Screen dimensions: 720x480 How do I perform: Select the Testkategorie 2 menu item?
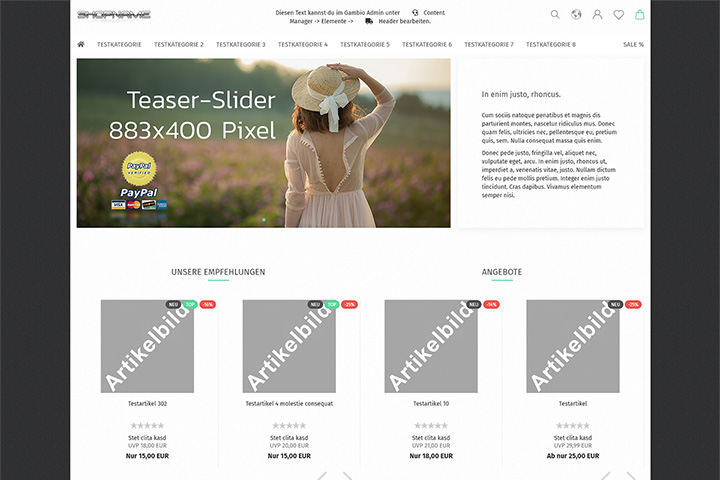pyautogui.click(x=179, y=45)
